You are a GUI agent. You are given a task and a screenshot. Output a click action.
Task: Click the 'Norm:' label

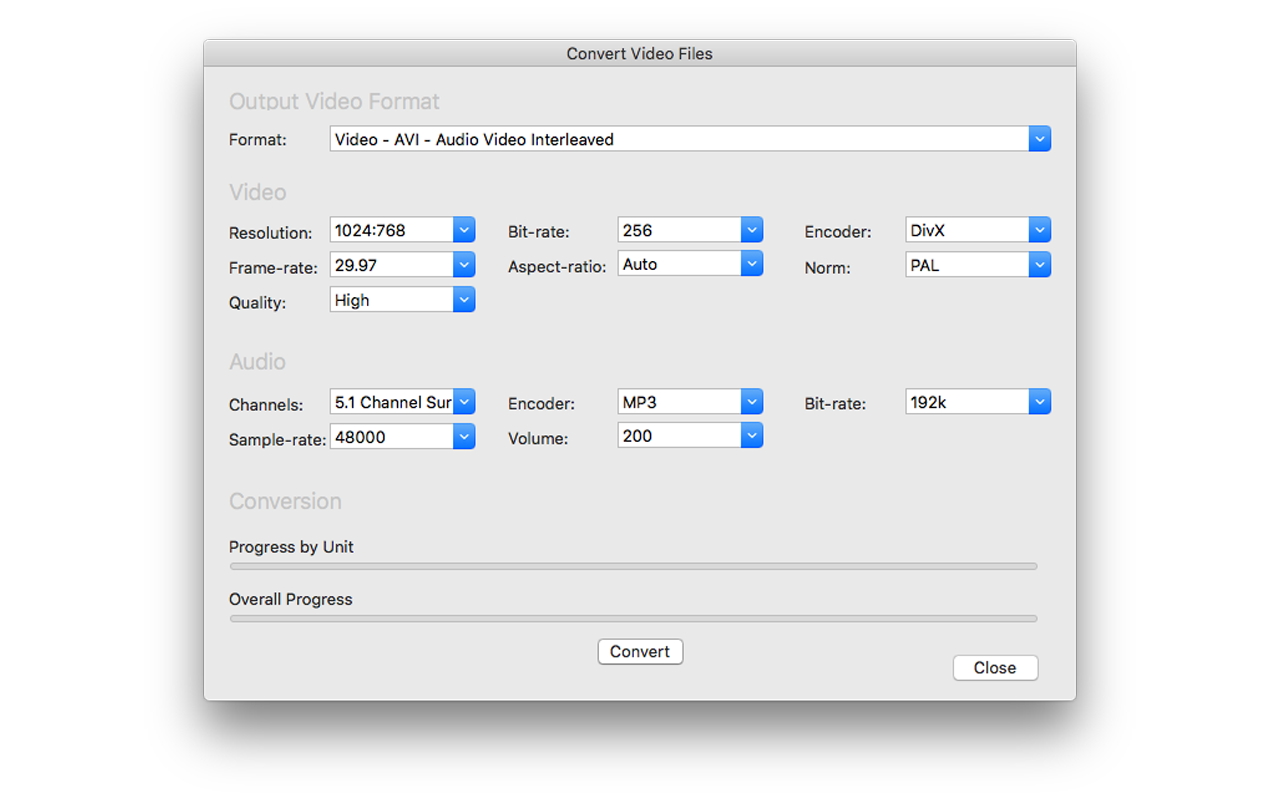[828, 268]
